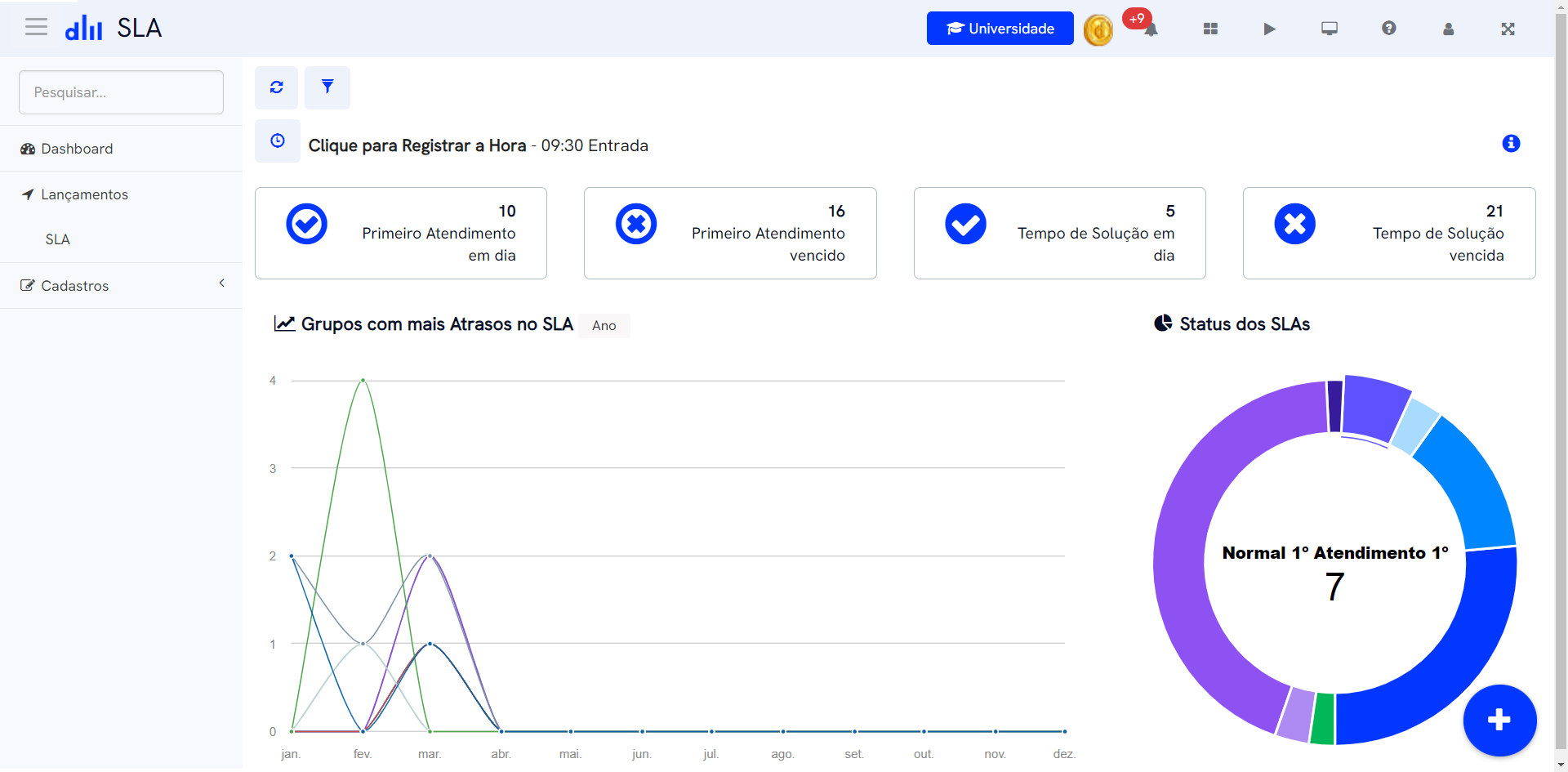
Task: Open 'Tempo de Solução em dia' card
Action: coord(1060,234)
